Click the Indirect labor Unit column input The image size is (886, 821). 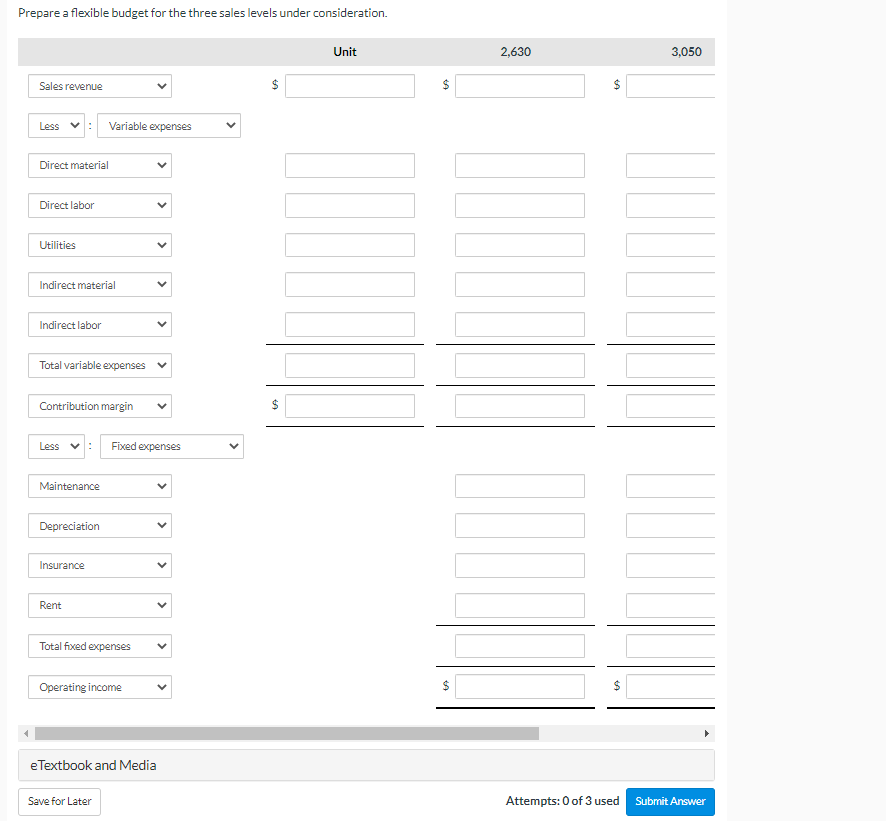pyautogui.click(x=350, y=325)
